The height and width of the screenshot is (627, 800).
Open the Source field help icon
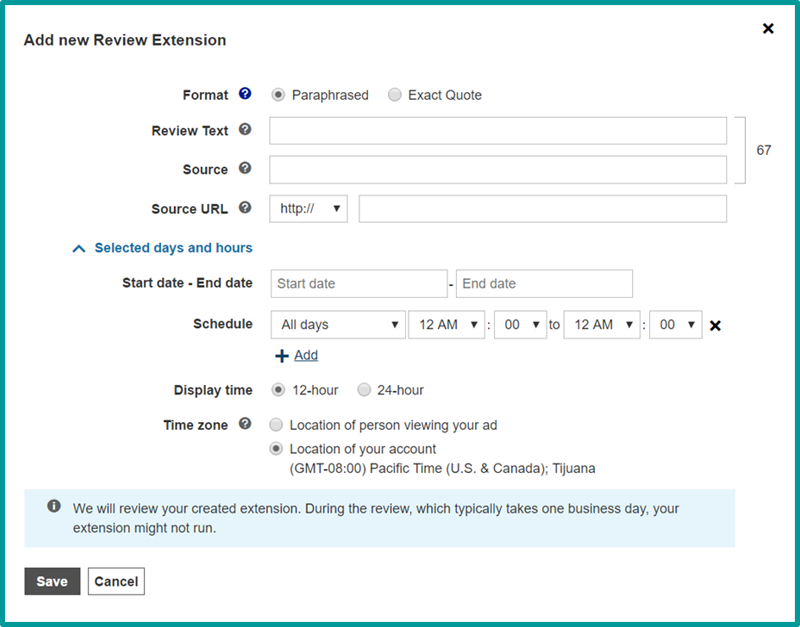click(x=245, y=168)
